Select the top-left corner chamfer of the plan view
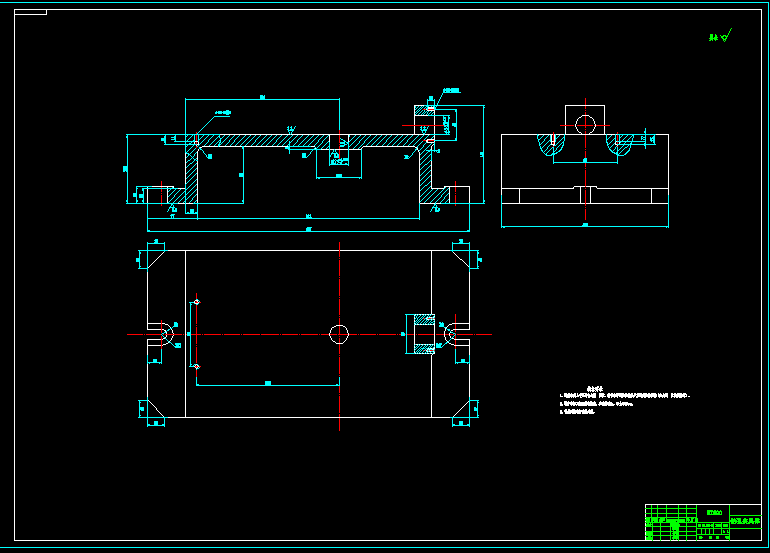This screenshot has width=770, height=553. point(156,259)
